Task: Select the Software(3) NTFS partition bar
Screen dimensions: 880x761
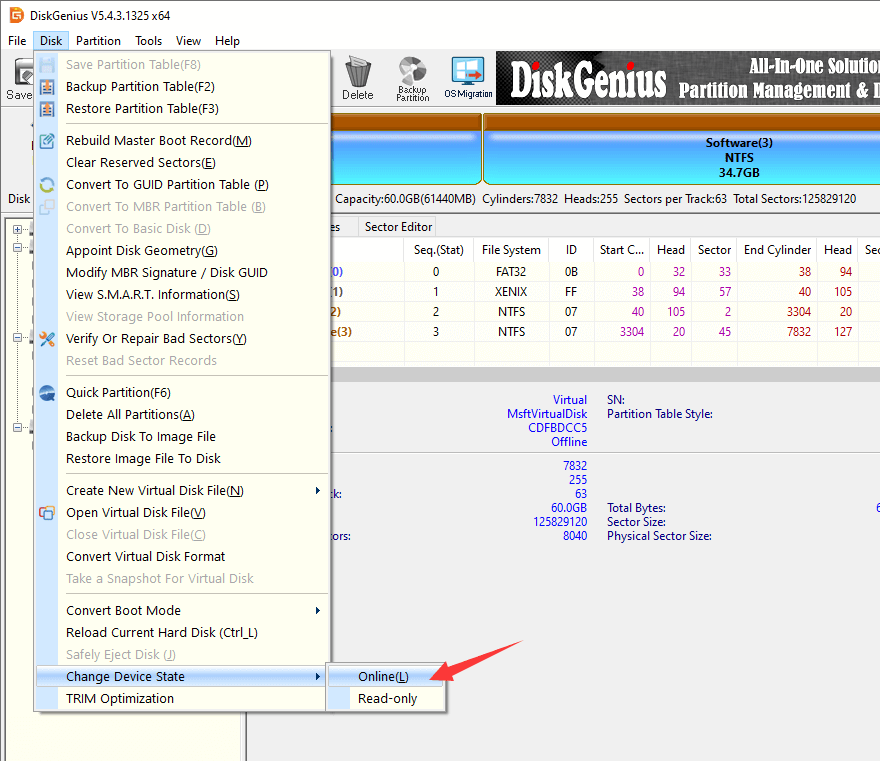Action: point(680,158)
